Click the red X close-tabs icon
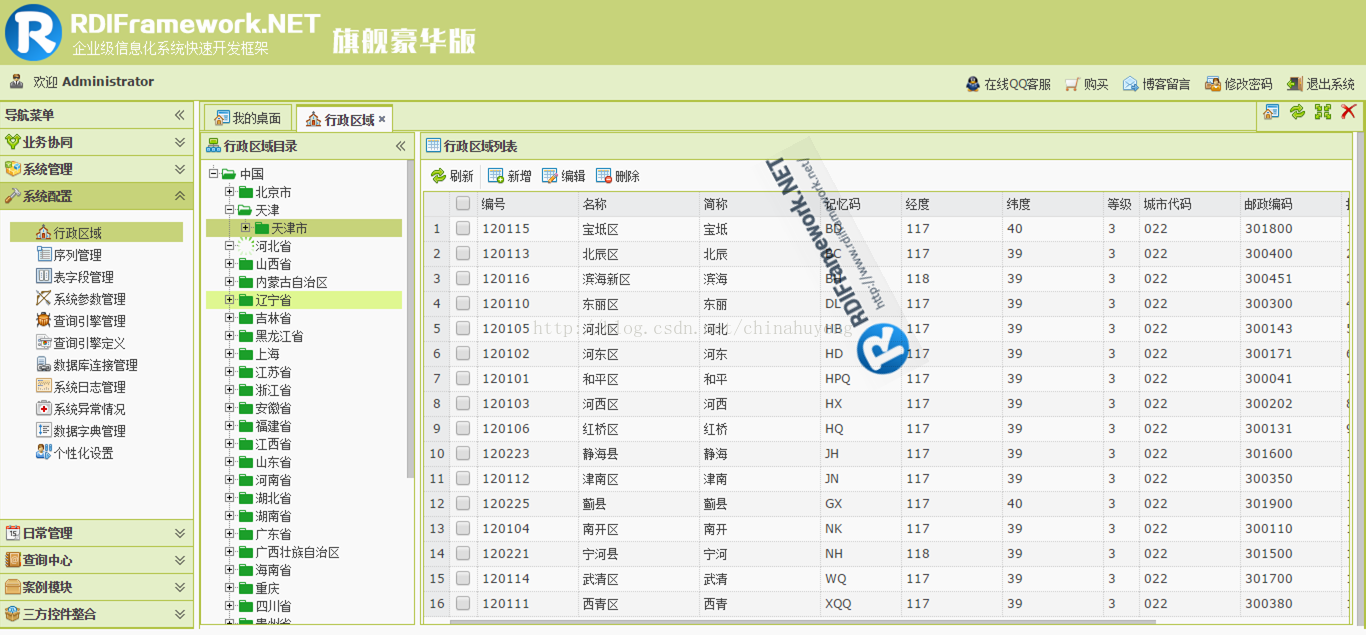1366x635 pixels. point(1348,112)
